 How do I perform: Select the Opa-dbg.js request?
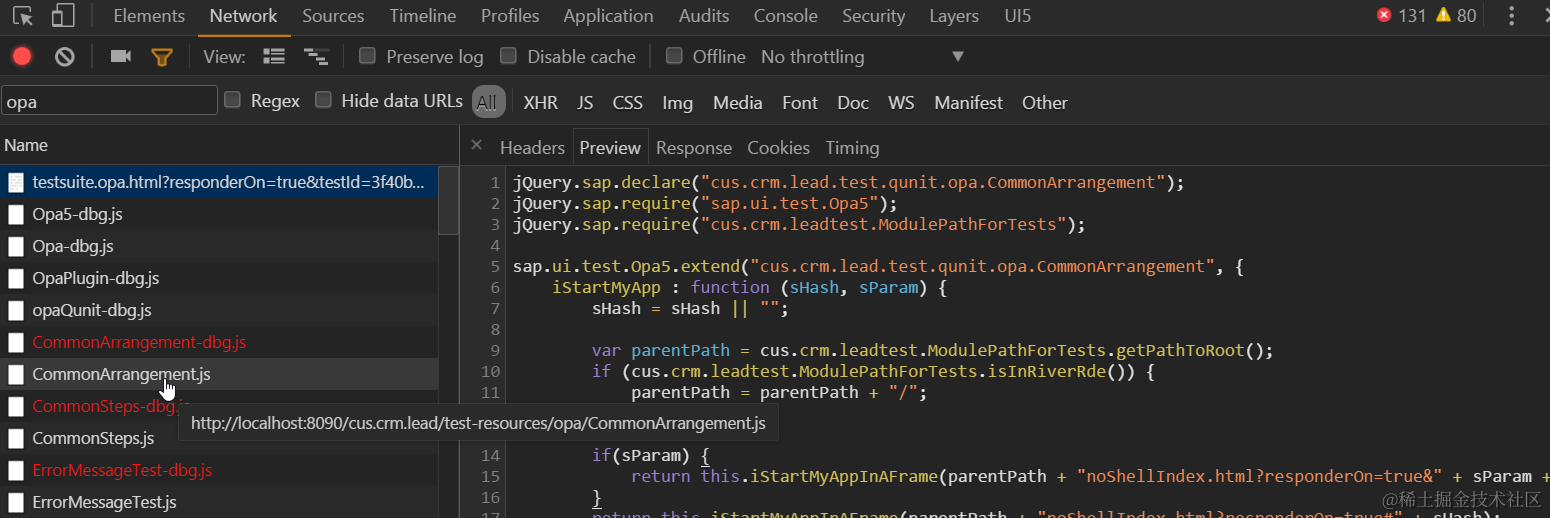tap(219, 246)
